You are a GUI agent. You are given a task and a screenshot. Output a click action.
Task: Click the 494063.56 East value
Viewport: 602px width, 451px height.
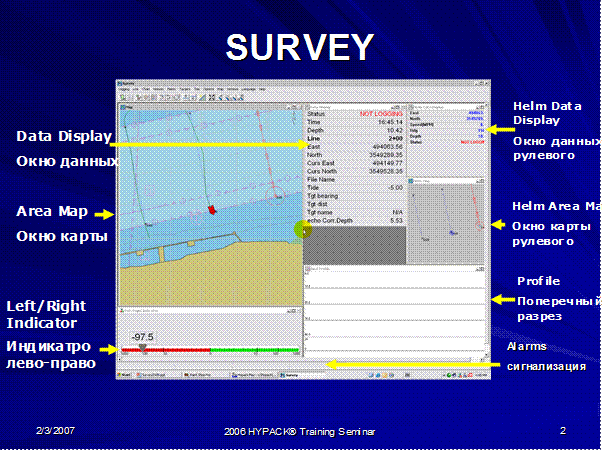point(387,147)
